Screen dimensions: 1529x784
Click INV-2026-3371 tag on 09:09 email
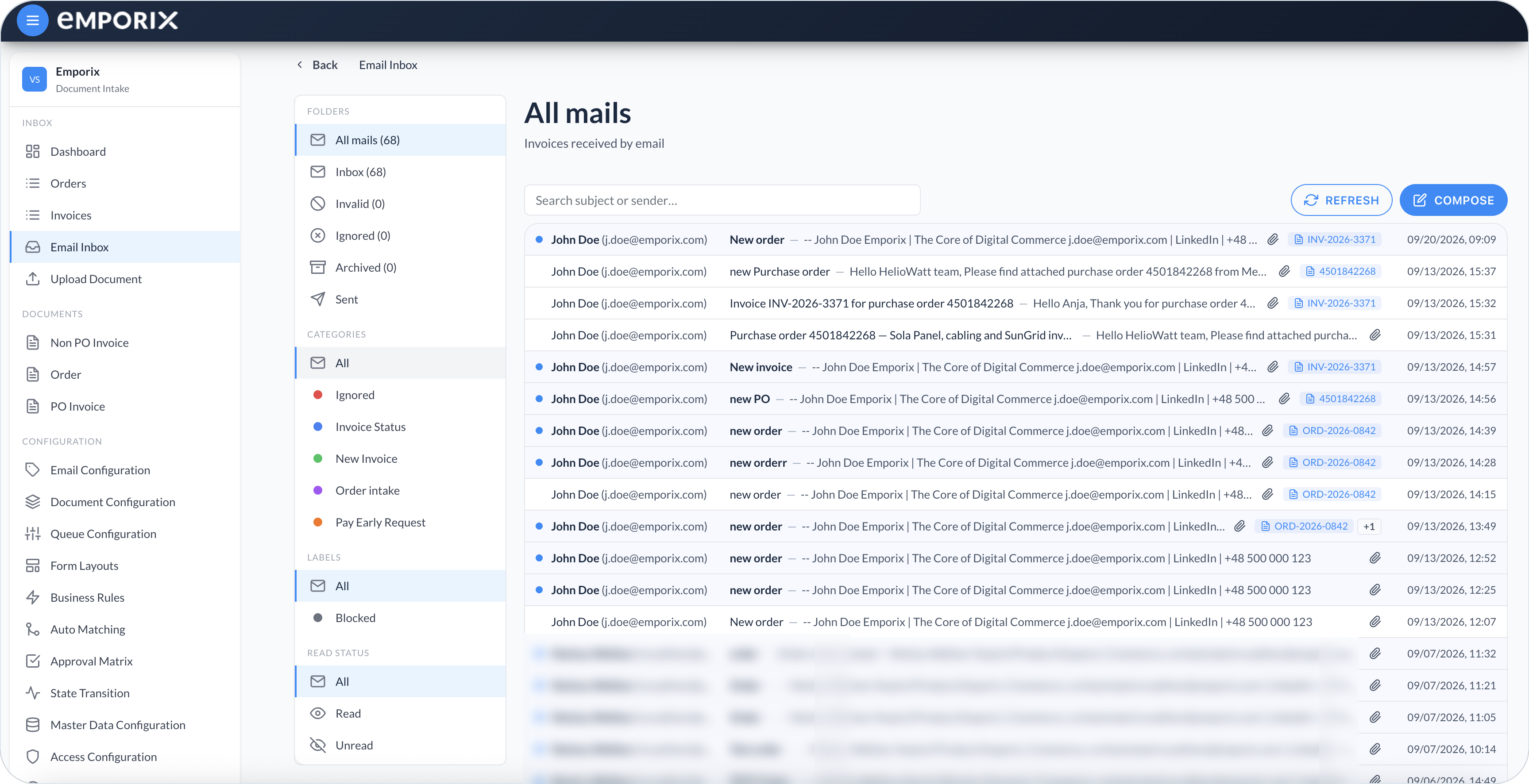pos(1334,240)
